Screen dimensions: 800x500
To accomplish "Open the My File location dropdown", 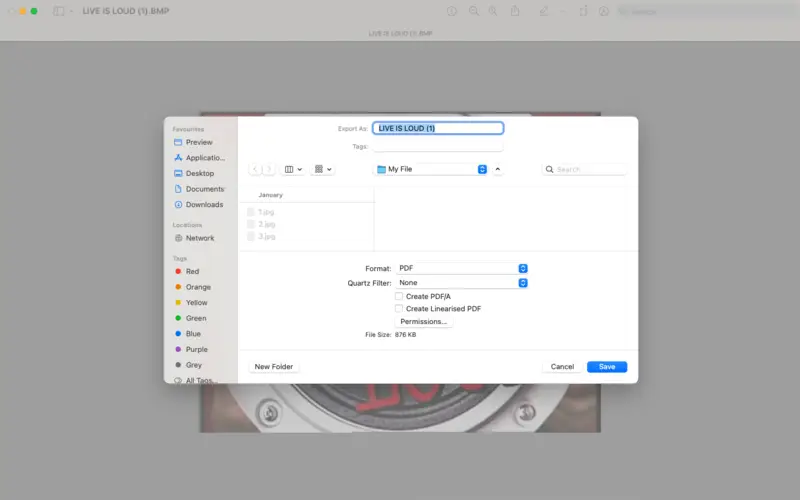I will pyautogui.click(x=432, y=169).
